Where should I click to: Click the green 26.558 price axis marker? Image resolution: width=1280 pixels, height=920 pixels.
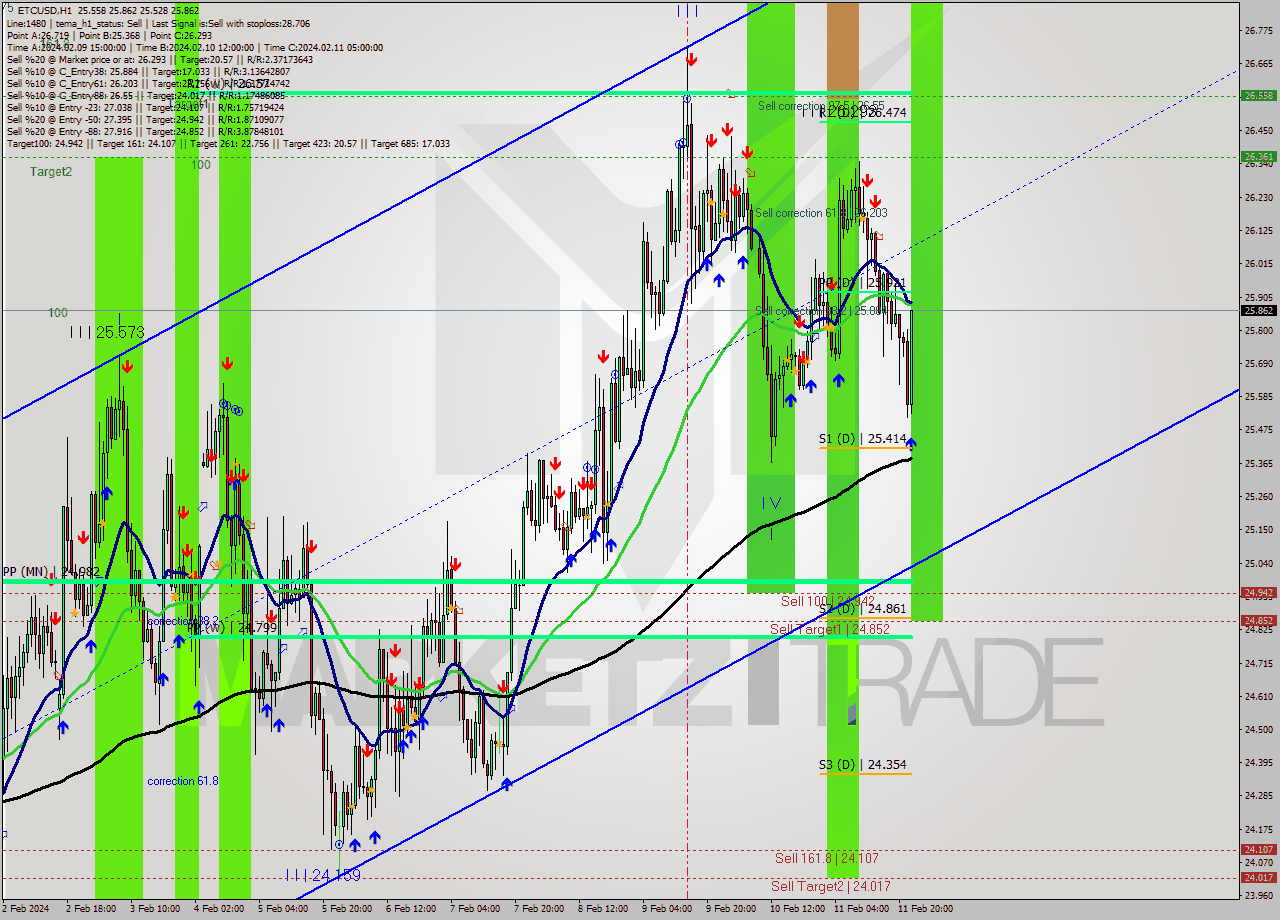click(1259, 96)
